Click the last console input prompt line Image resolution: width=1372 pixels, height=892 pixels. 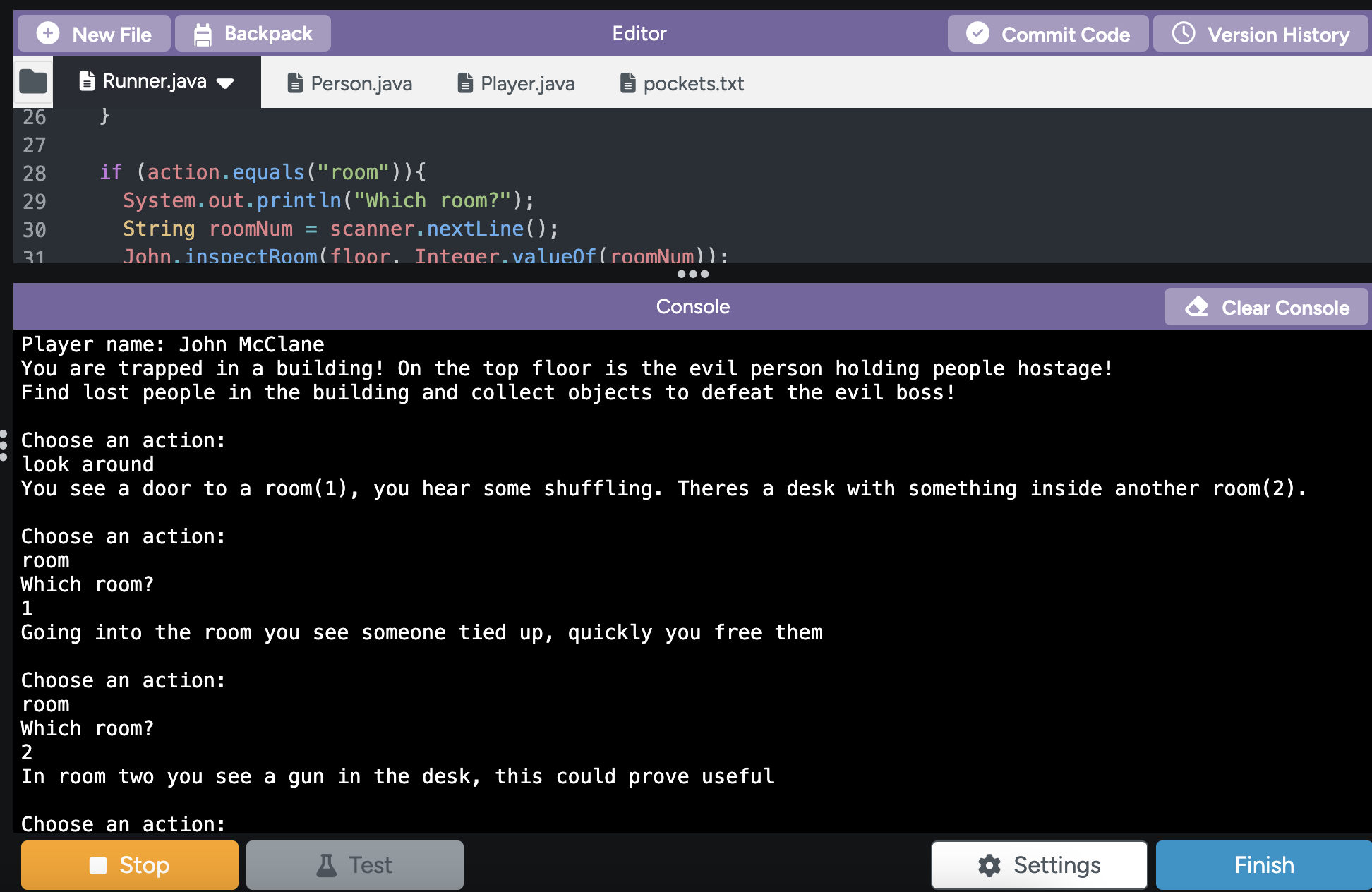[124, 823]
